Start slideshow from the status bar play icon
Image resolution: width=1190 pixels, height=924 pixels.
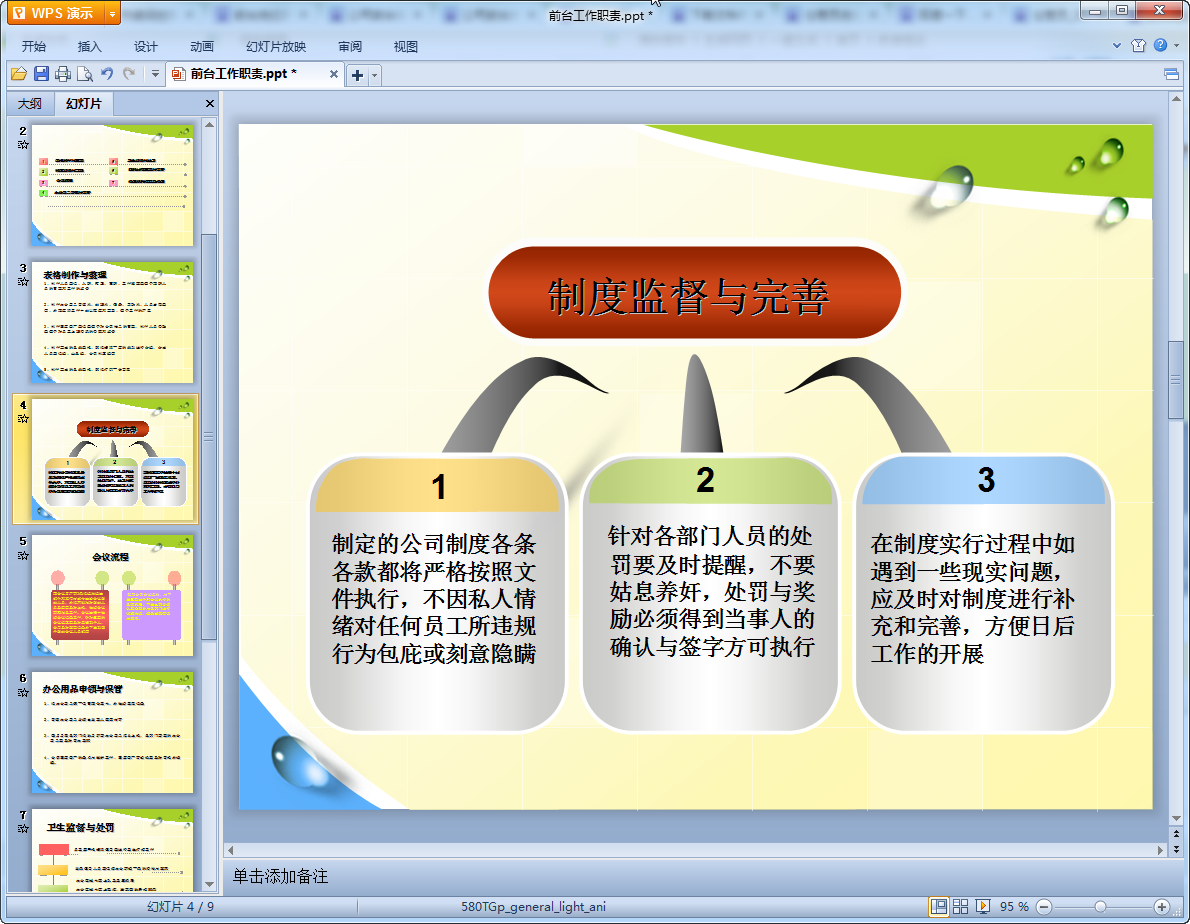(x=983, y=906)
